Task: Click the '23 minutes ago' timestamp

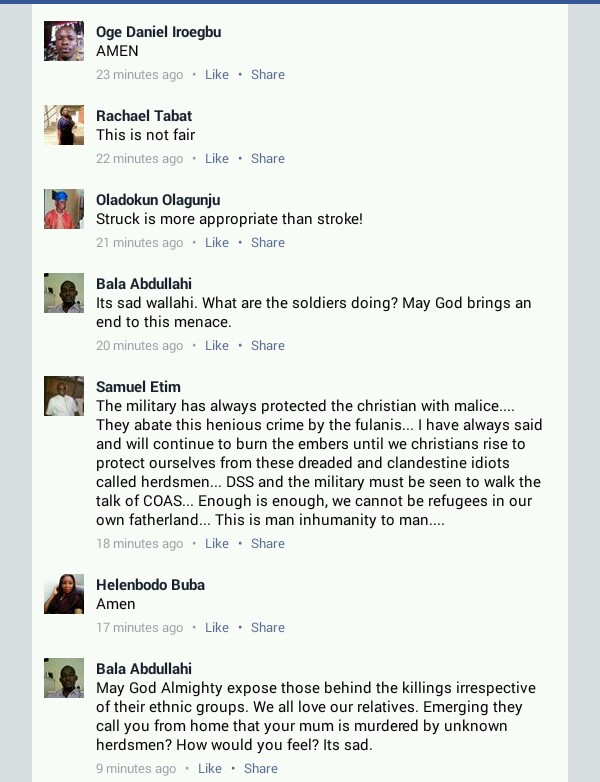Action: pos(140,75)
